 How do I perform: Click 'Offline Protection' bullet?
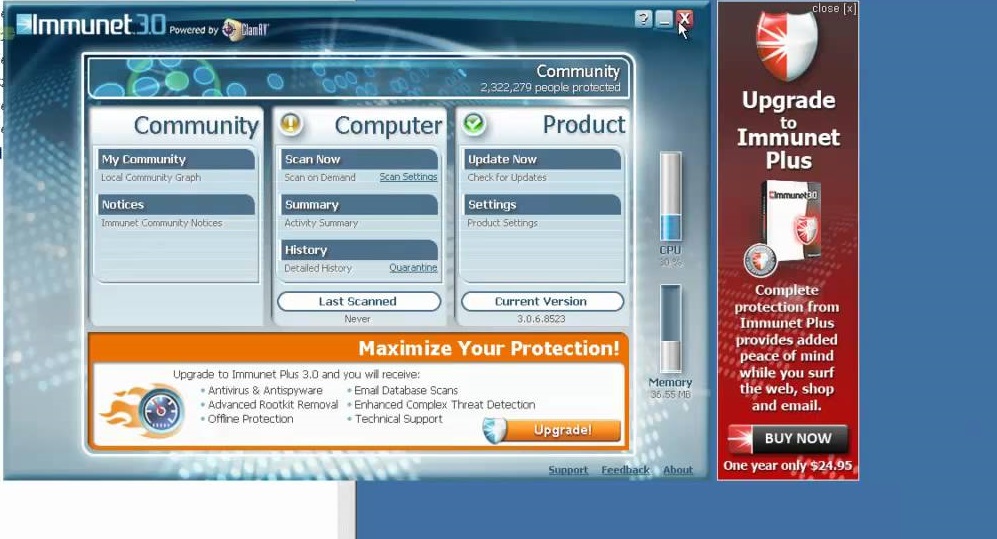pyautogui.click(x=251, y=419)
